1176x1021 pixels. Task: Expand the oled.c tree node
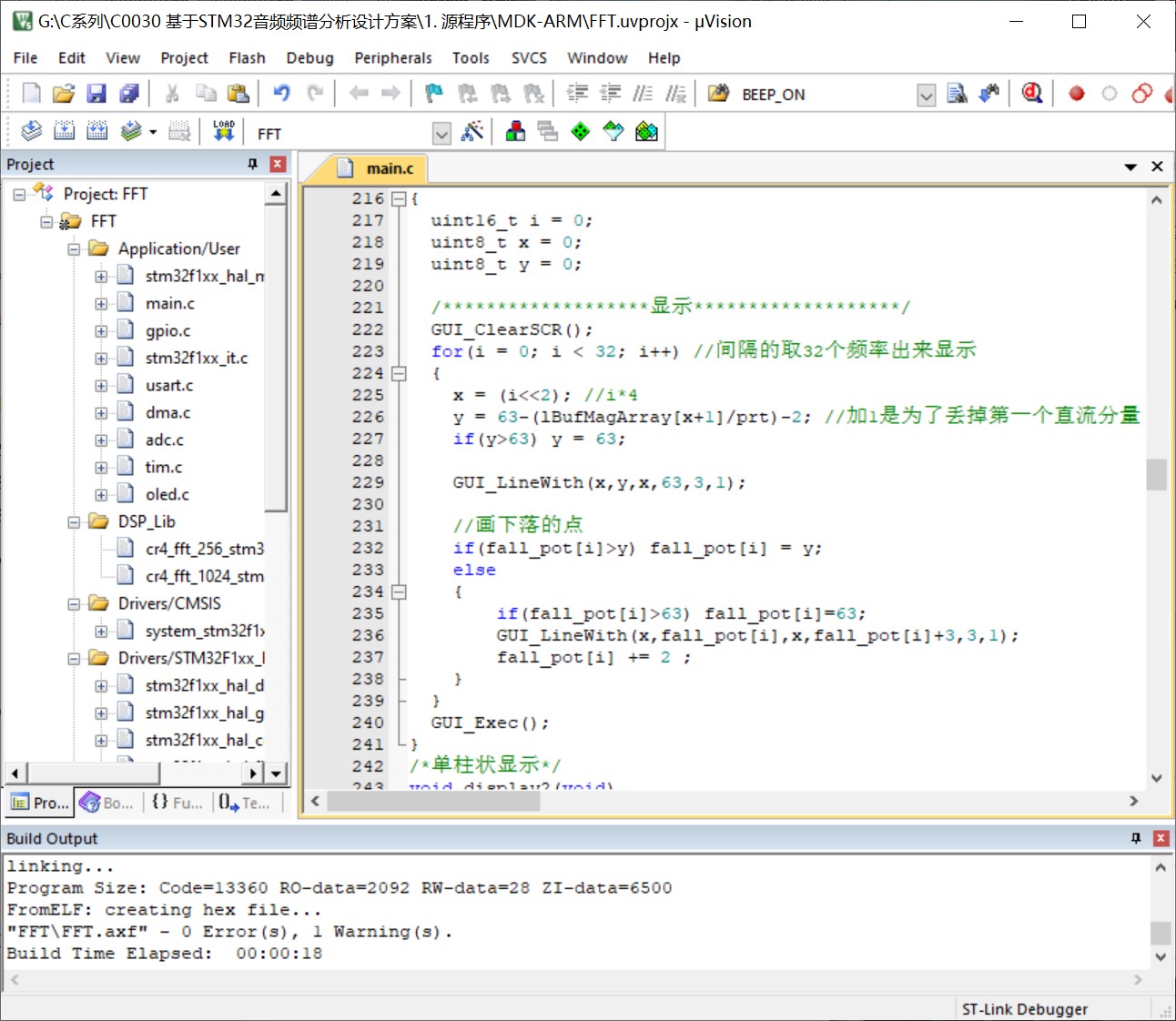click(x=101, y=495)
